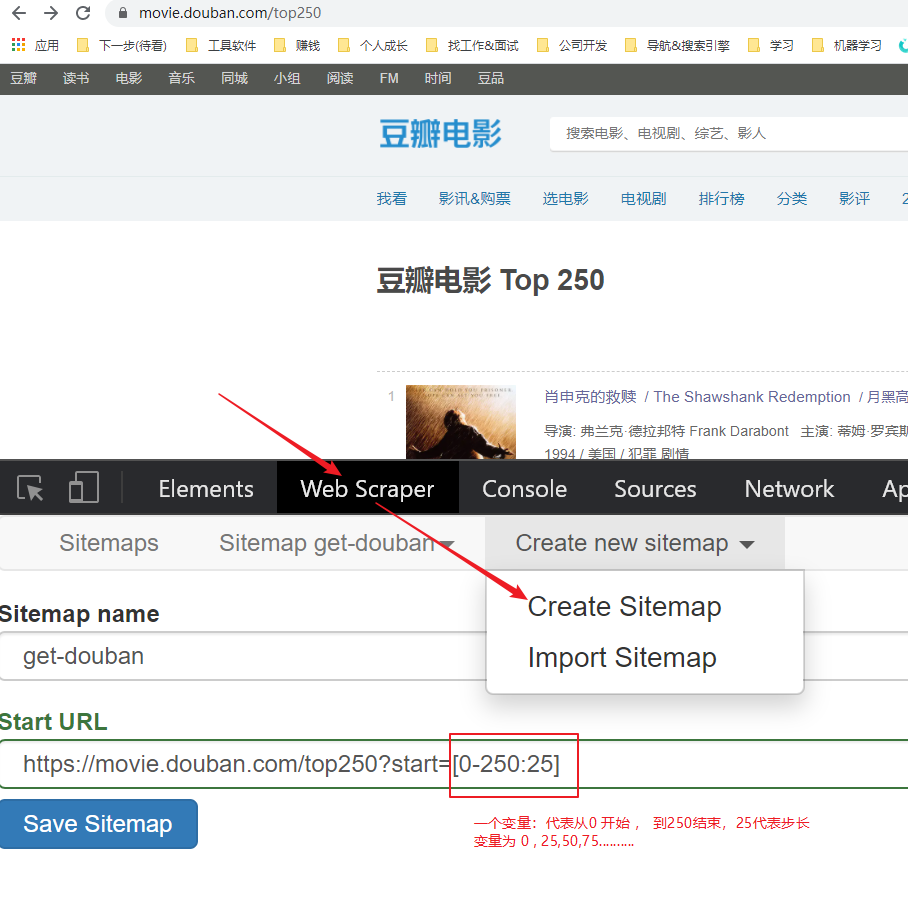The height and width of the screenshot is (909, 908).
Task: Open the apps grid icon in bookmarks bar
Action: click(19, 45)
